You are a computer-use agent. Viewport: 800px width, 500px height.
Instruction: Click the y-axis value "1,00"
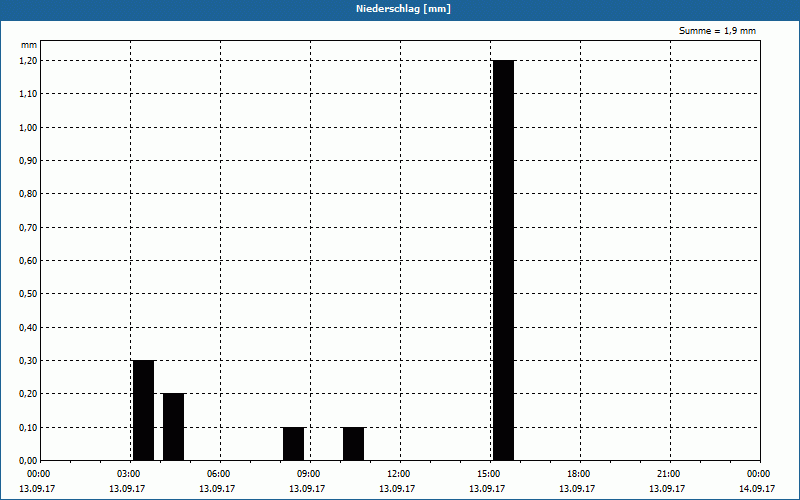tap(28, 128)
